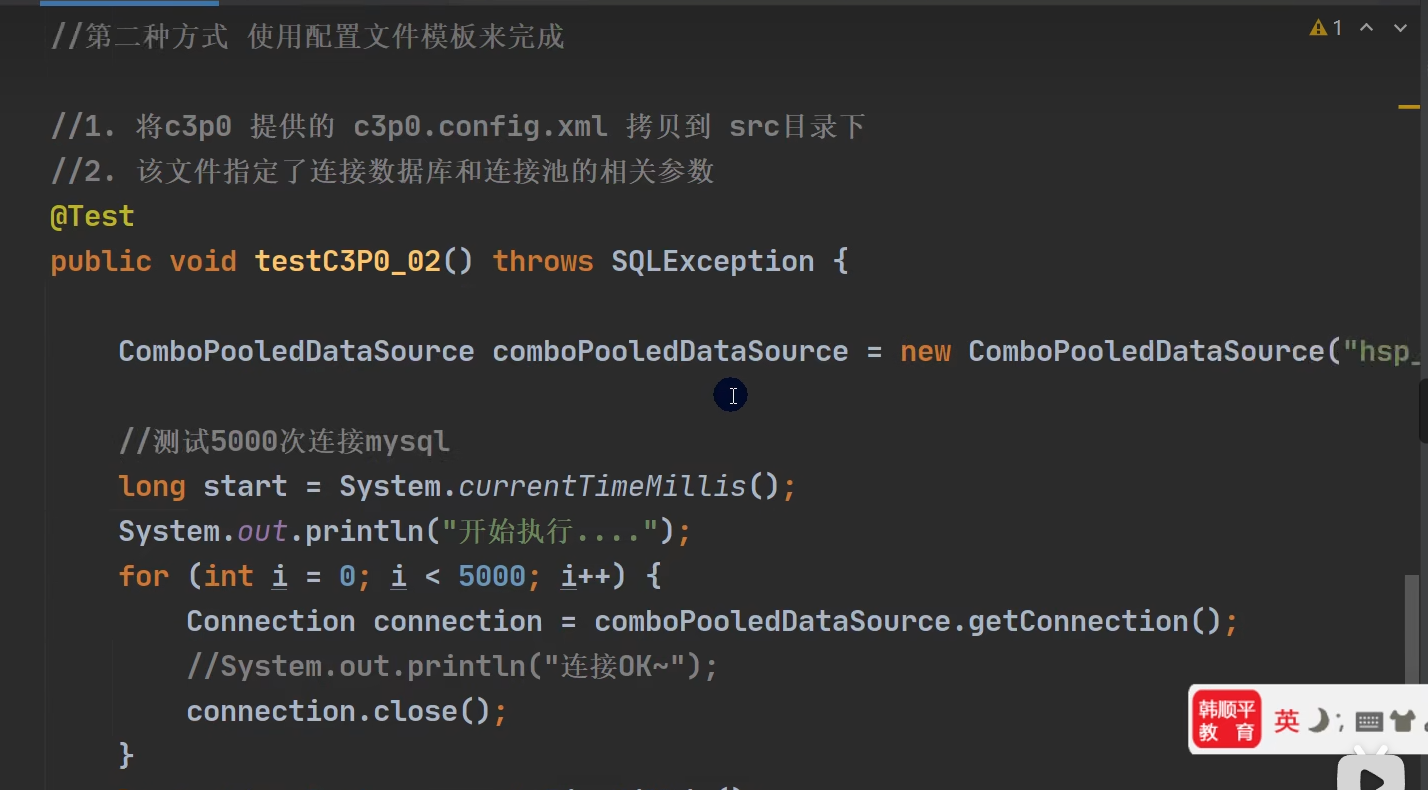The image size is (1428, 790).
Task: Click the ComboPooledDataSource type at line start
Action: [x=296, y=351]
